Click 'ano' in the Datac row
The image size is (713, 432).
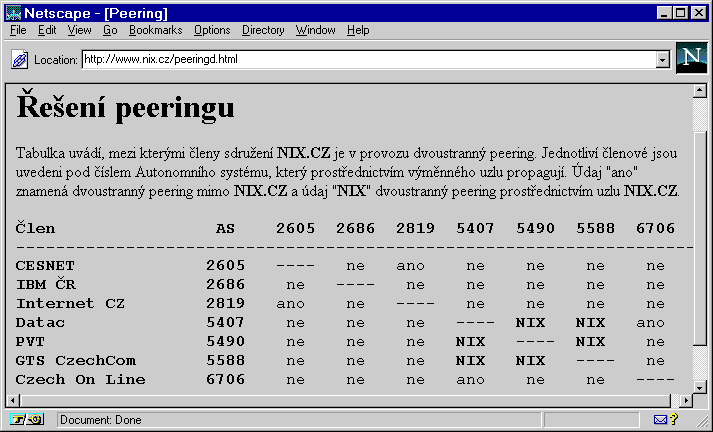(651, 323)
